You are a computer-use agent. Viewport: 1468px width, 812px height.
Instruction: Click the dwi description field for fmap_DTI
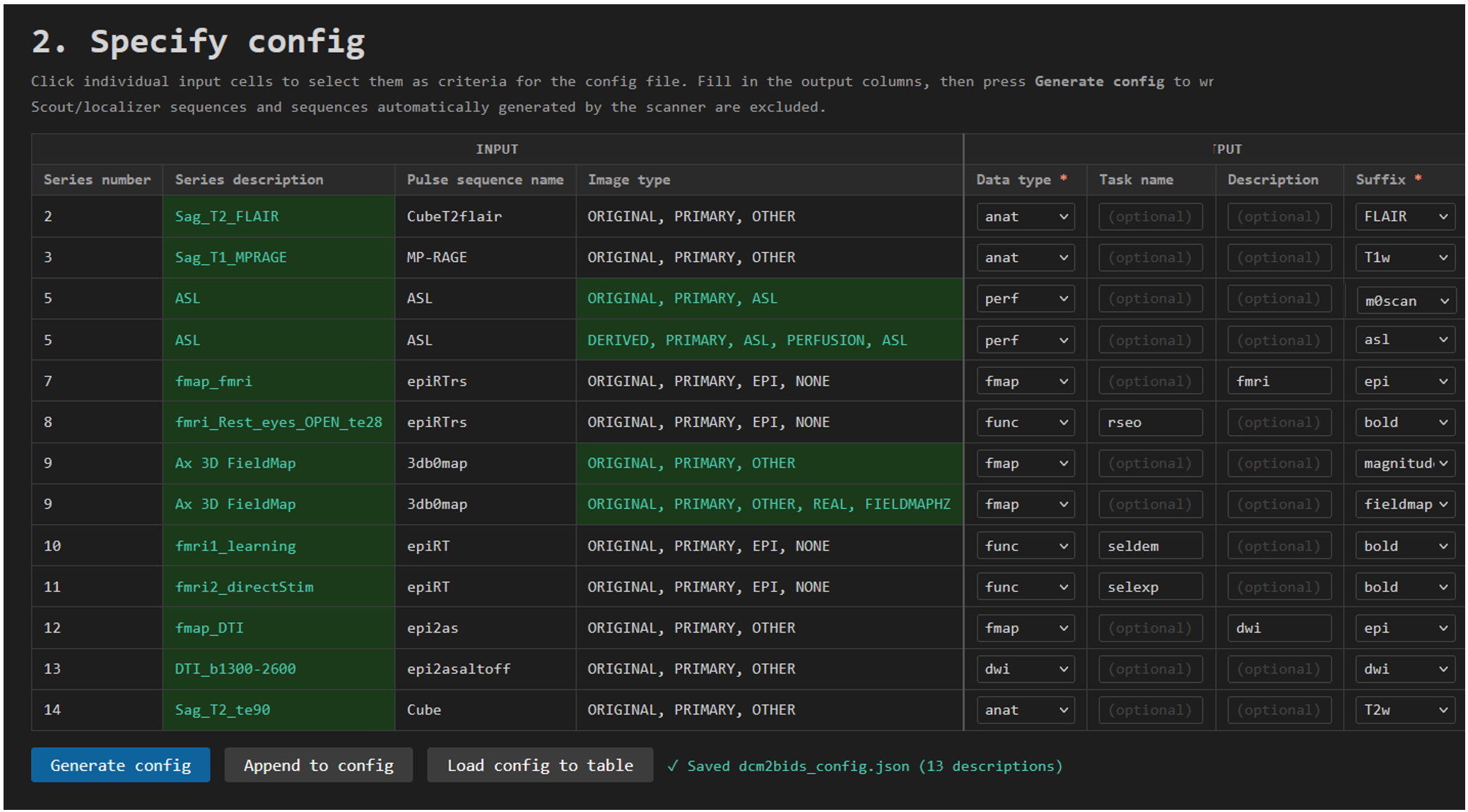pyautogui.click(x=1279, y=628)
